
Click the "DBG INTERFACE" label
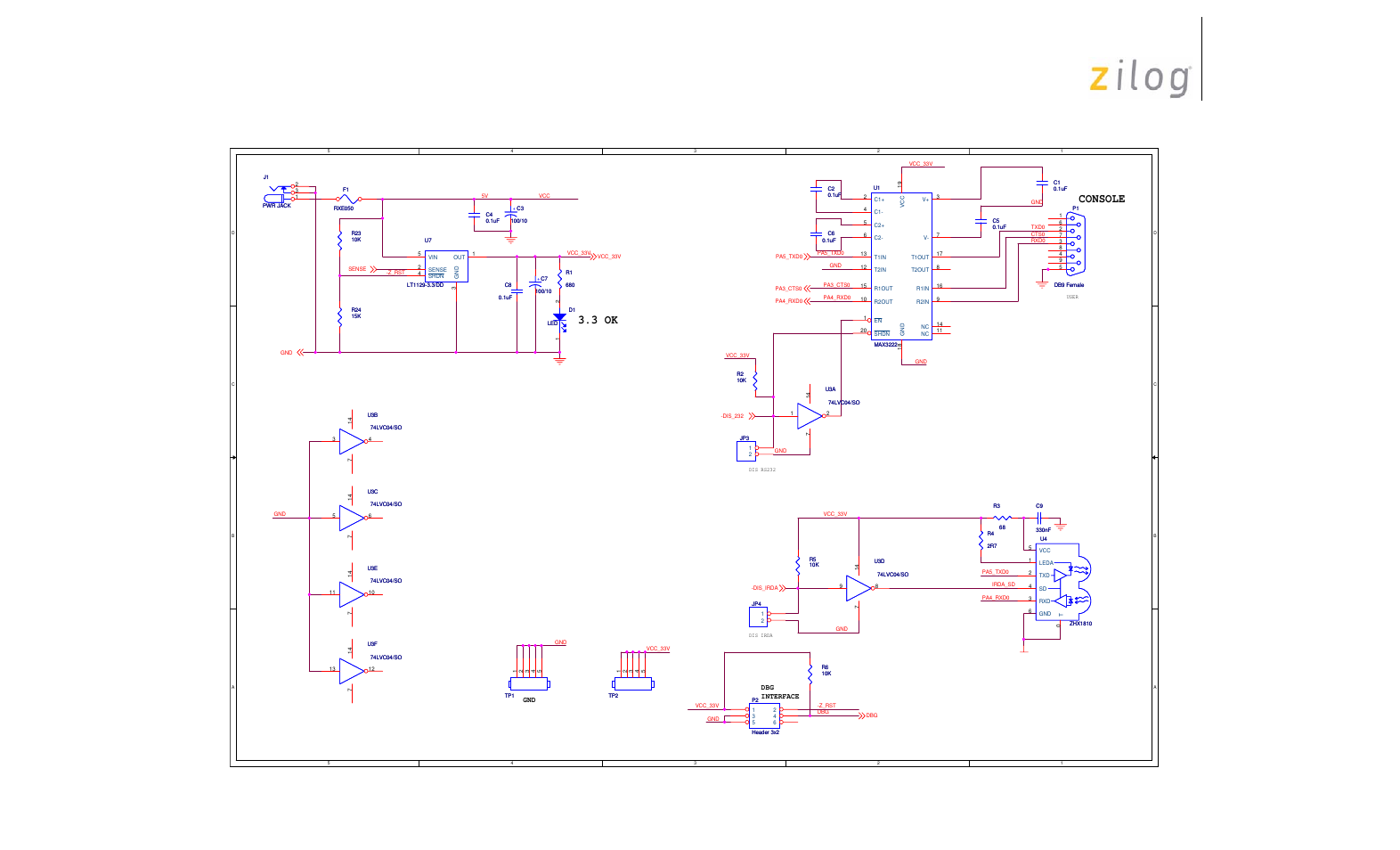point(779,692)
